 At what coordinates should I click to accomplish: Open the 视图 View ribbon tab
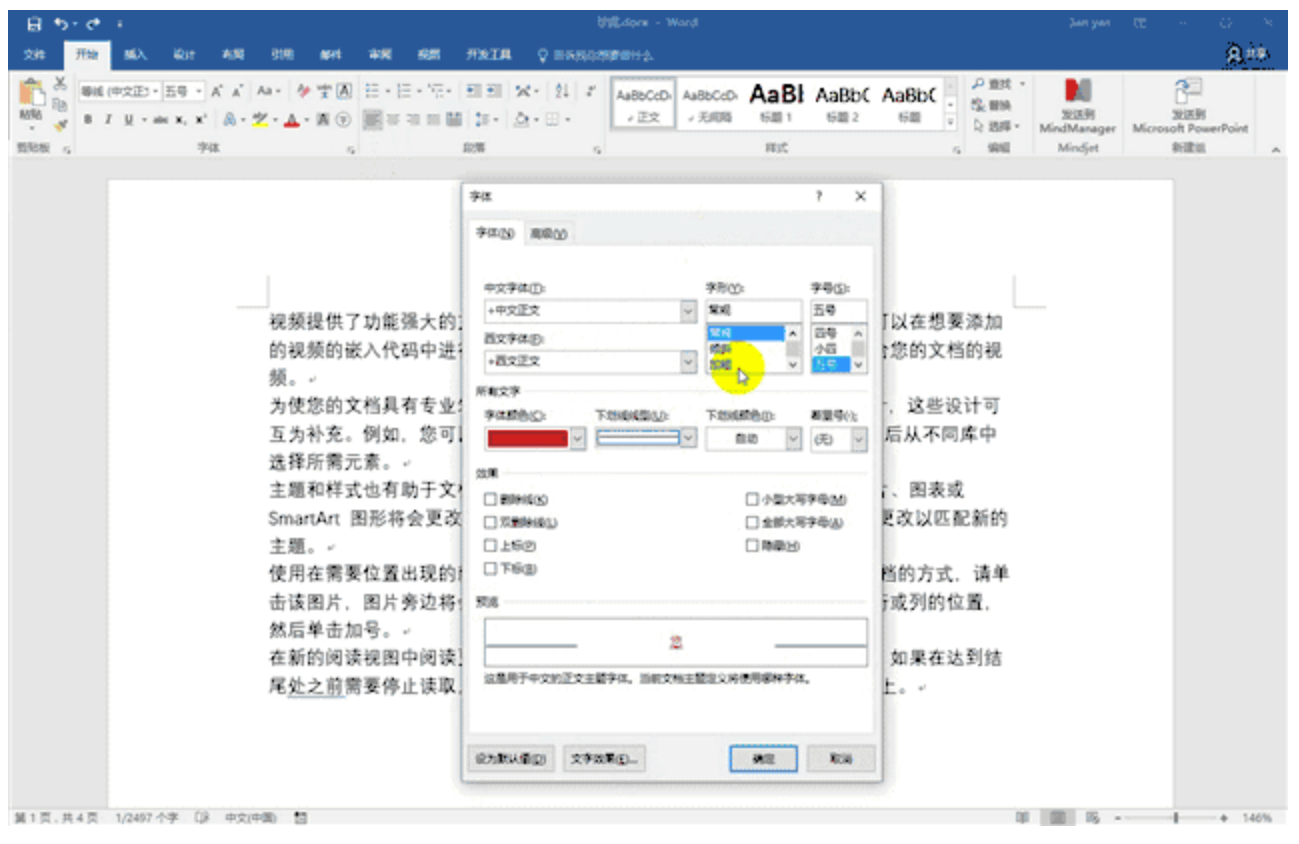click(429, 55)
